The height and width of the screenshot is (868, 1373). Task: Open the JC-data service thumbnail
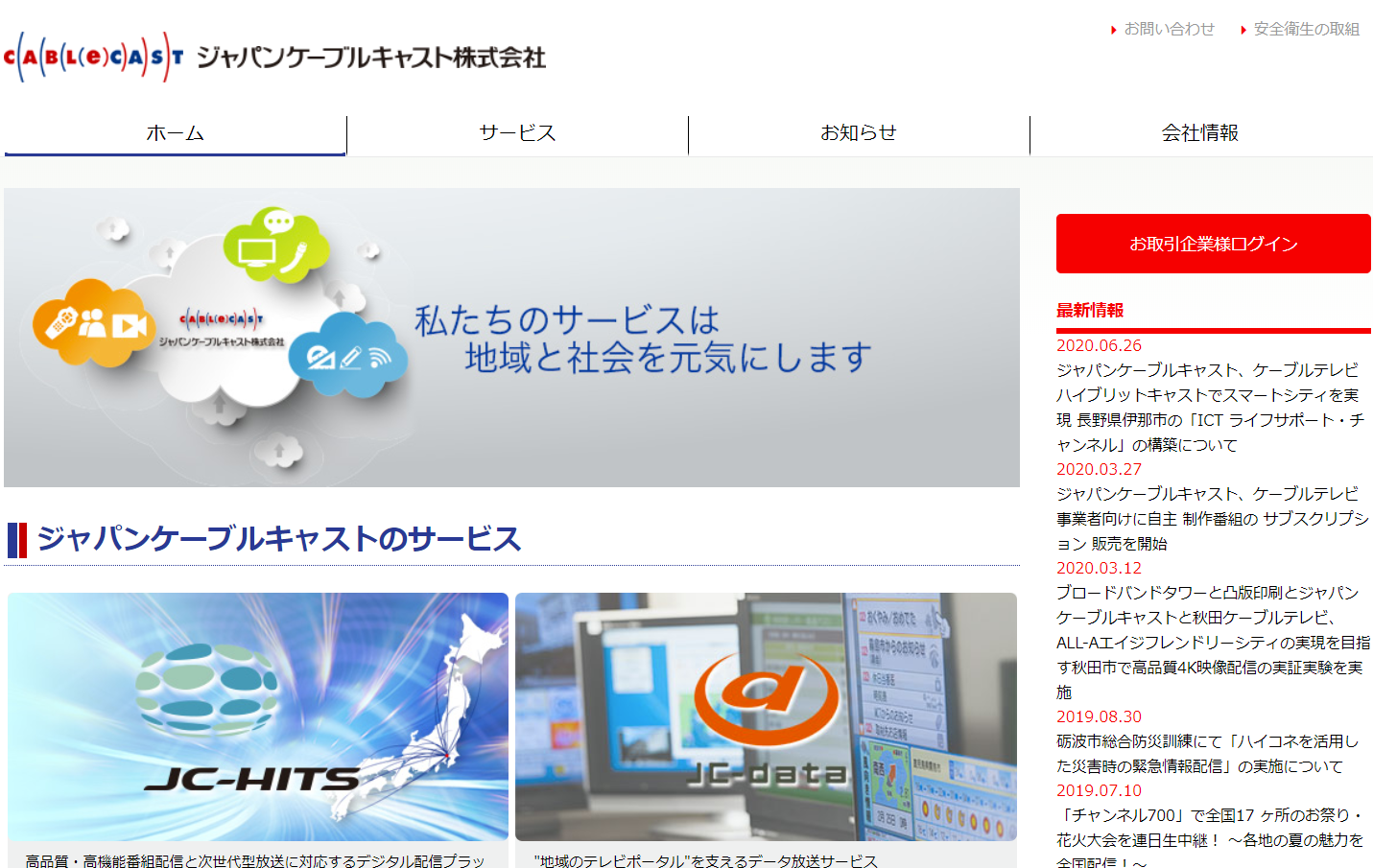[x=766, y=716]
